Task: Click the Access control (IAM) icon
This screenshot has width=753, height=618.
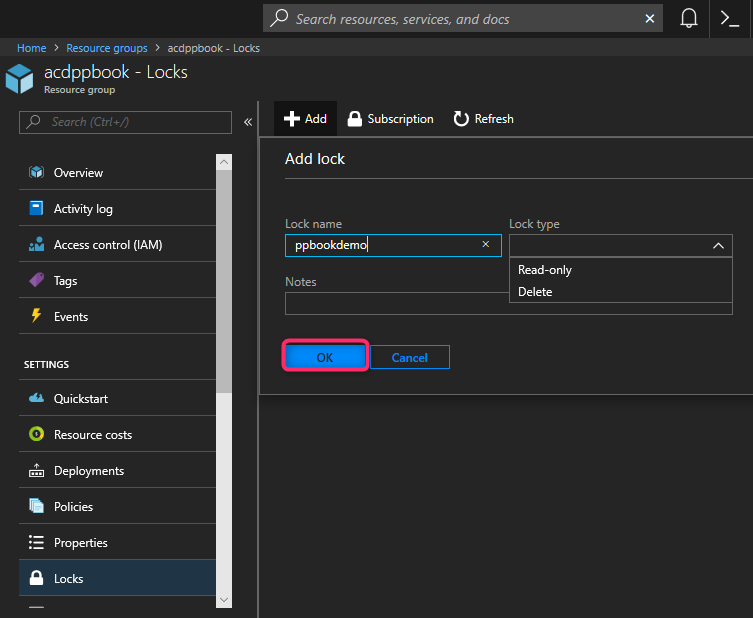Action: (37, 245)
